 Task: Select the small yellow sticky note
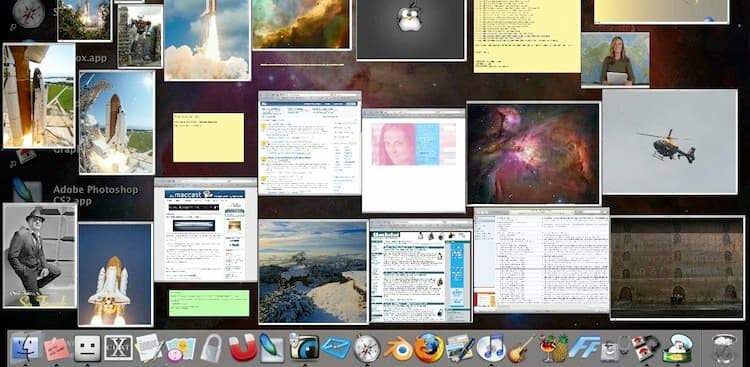[x=209, y=137]
